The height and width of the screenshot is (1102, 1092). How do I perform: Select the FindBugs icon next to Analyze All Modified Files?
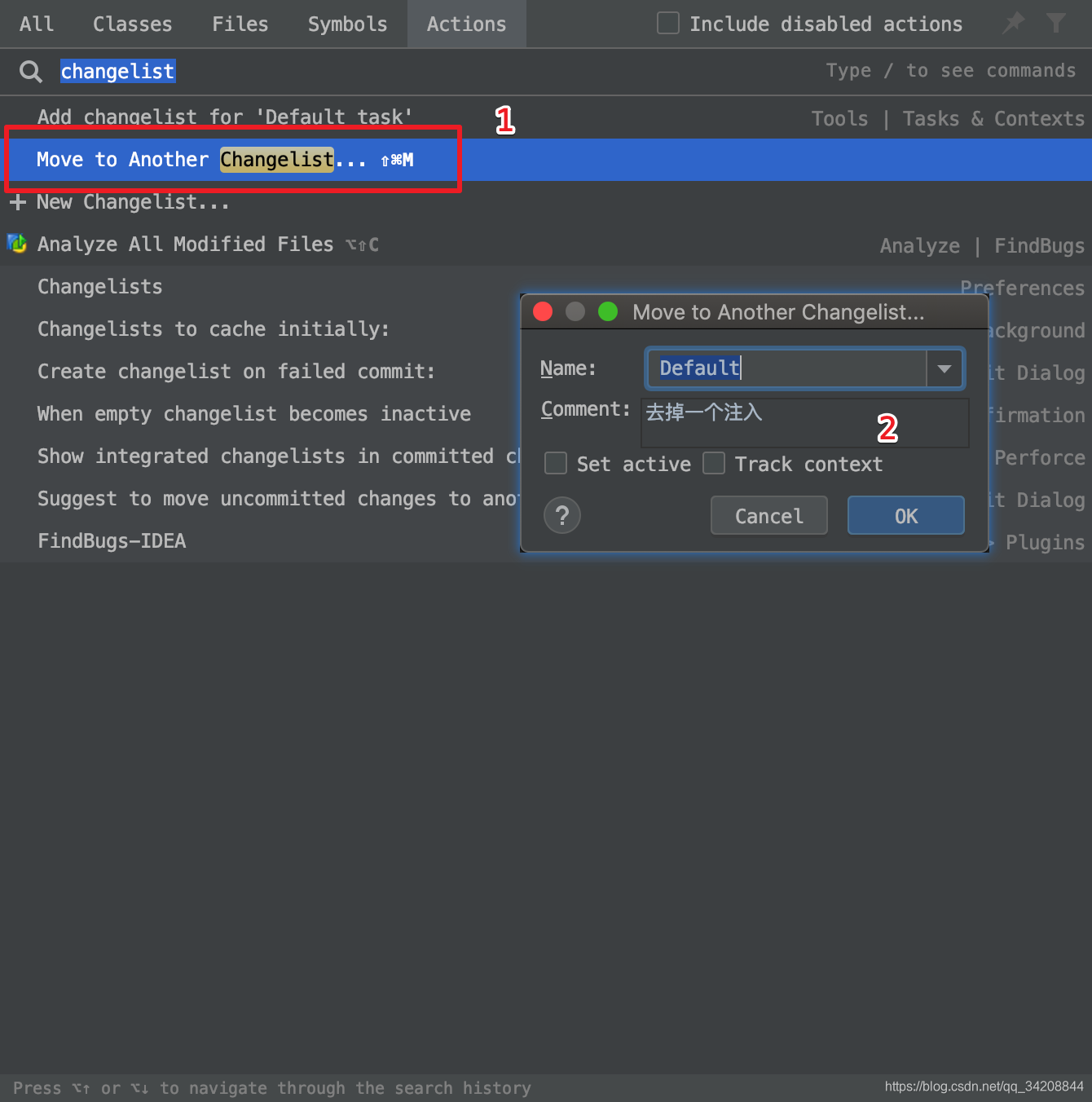pos(16,244)
